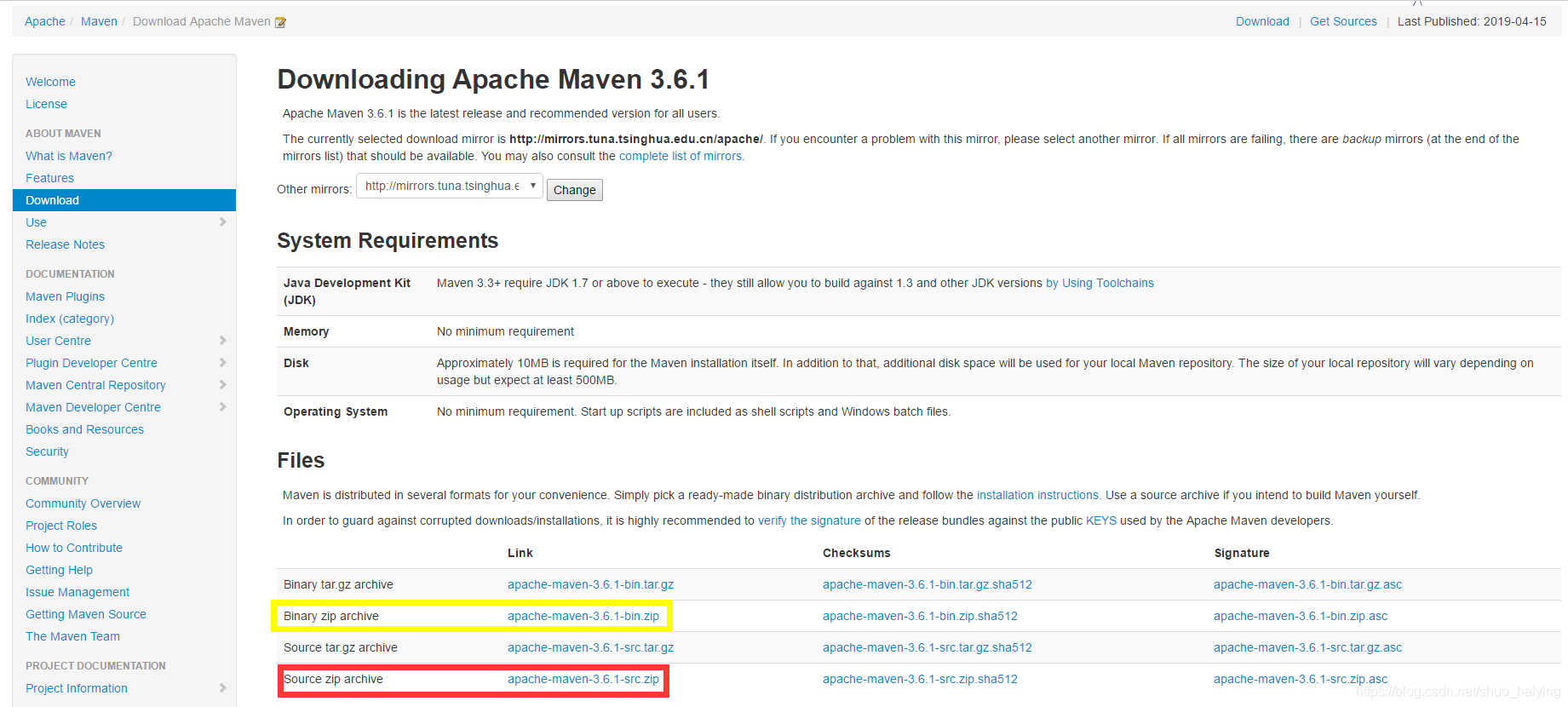Follow the complete list of mirrors link
1568x707 pixels.
point(681,156)
